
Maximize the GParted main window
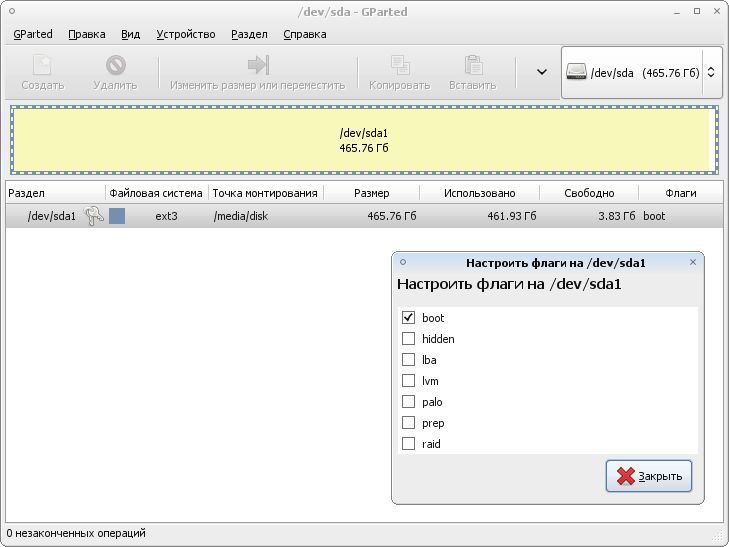(x=697, y=11)
